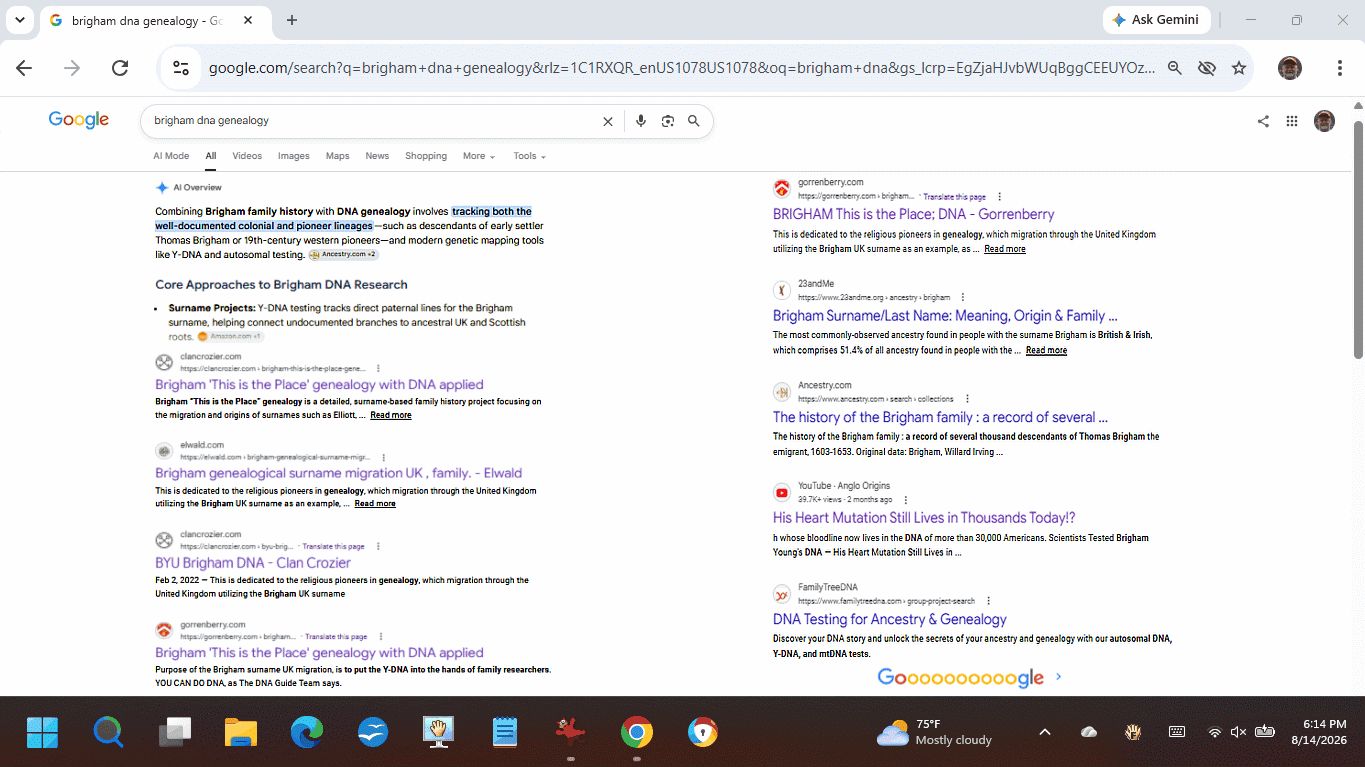
Task: Open 'Brigham genealogical surname migration UK' Elwald link
Action: tap(338, 473)
